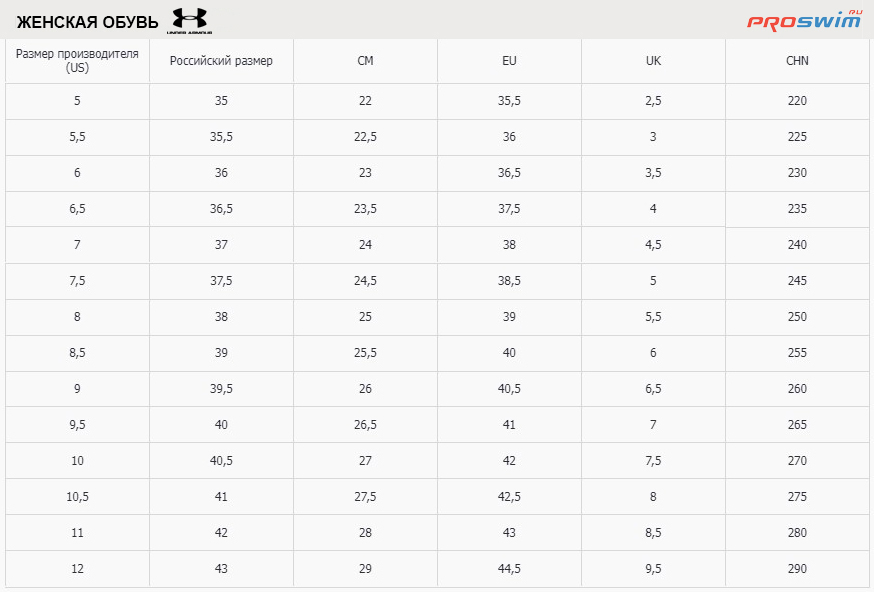Select the EU column header
The height and width of the screenshot is (592, 874).
[509, 61]
